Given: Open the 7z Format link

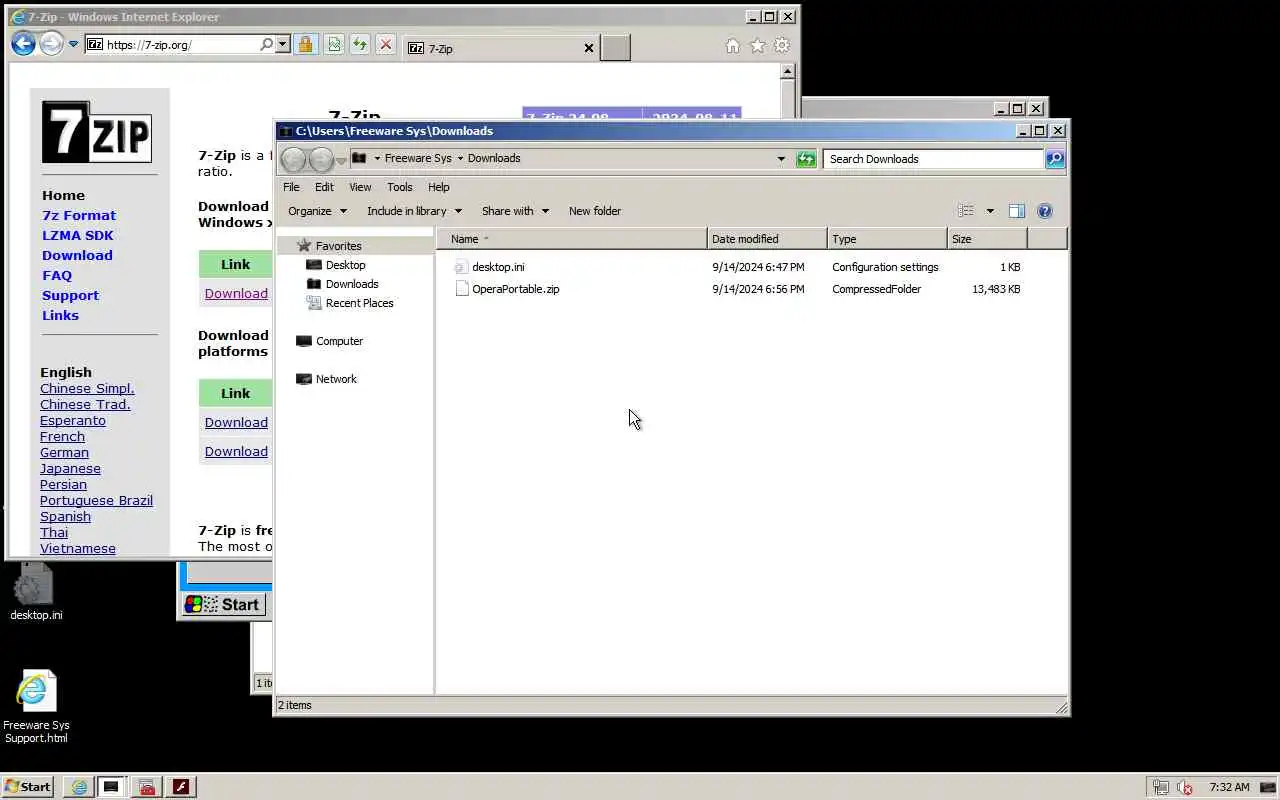Looking at the screenshot, I should (79, 215).
